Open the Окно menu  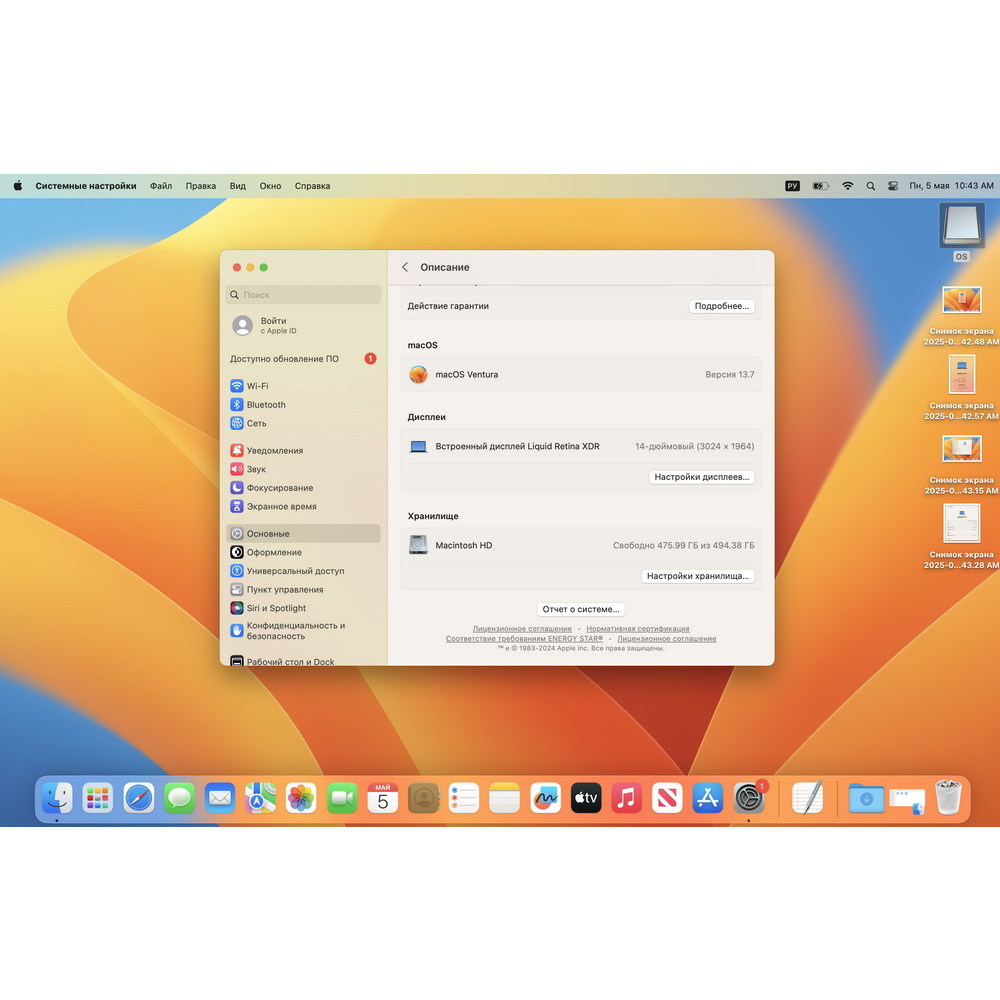(270, 186)
